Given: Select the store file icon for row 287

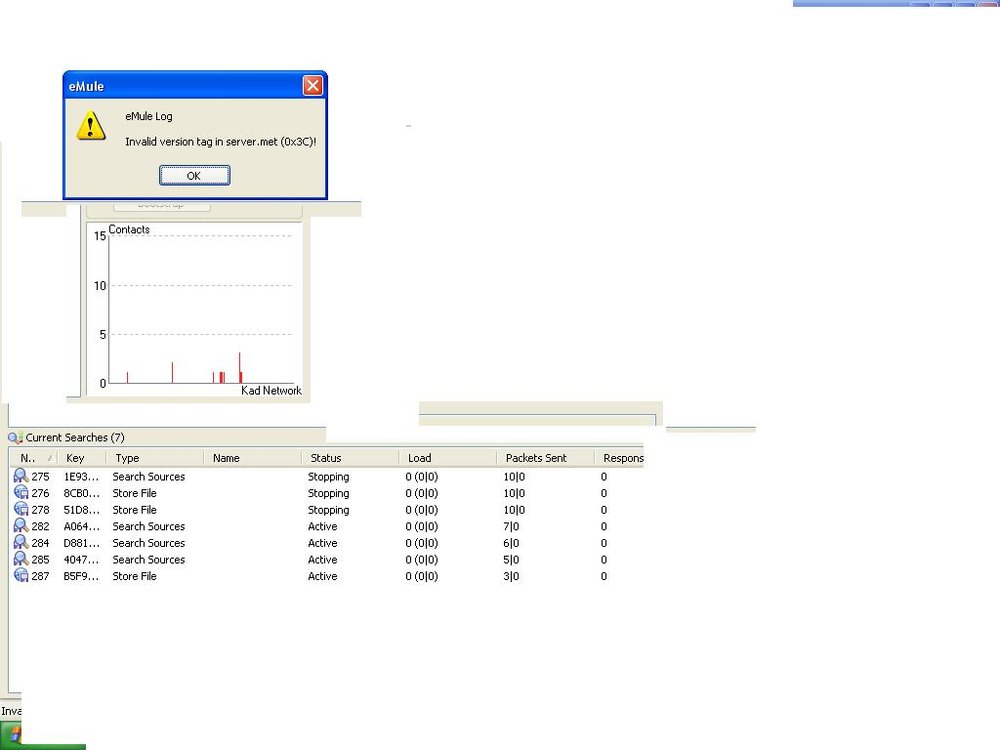Looking at the screenshot, I should pyautogui.click(x=21, y=575).
